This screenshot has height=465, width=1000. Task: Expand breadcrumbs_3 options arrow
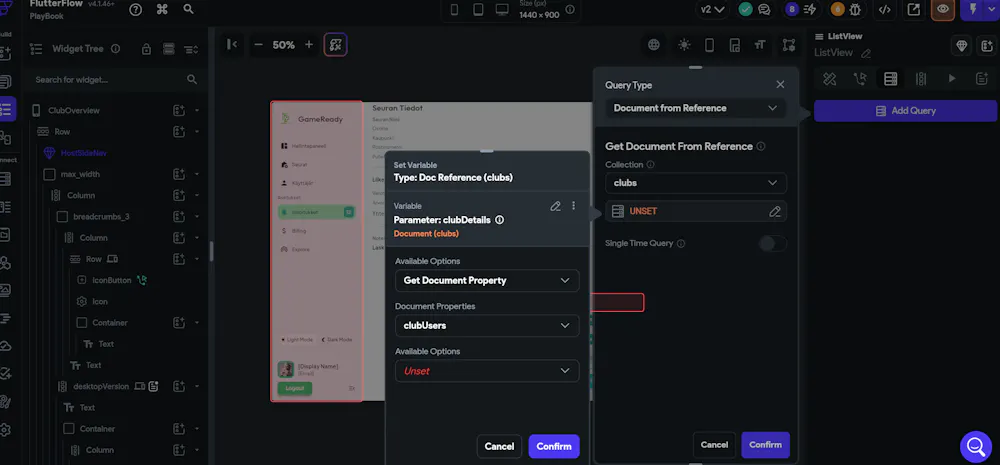[196, 216]
